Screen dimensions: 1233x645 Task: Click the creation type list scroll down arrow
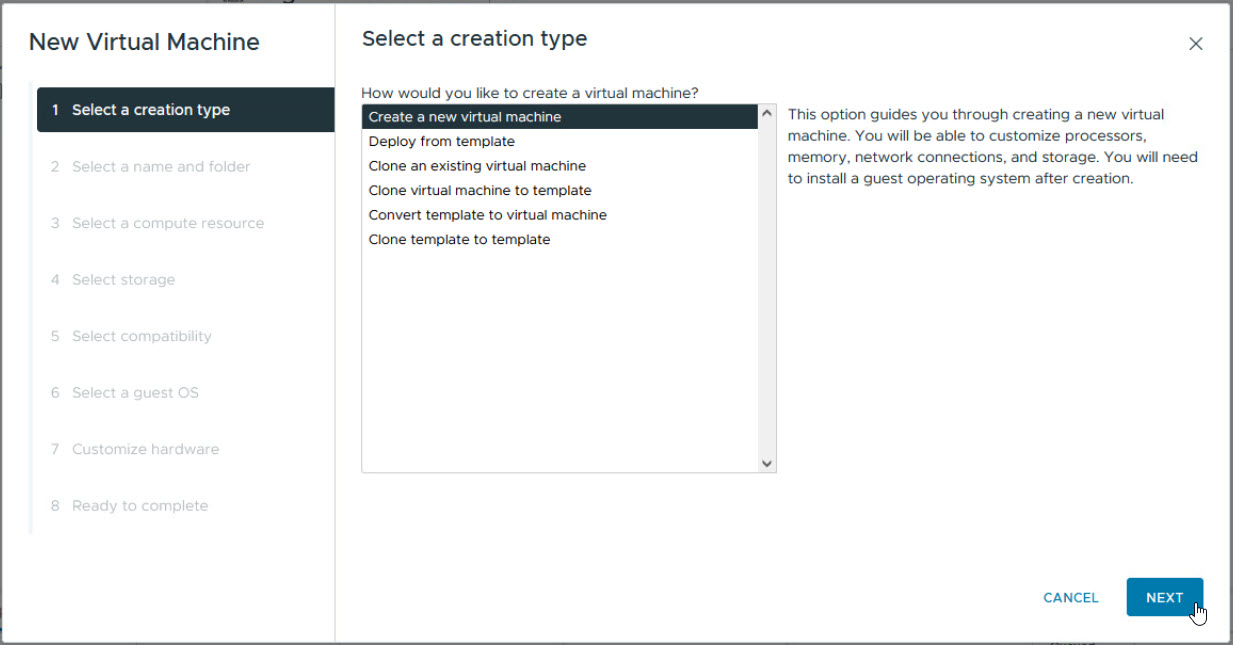[x=767, y=463]
